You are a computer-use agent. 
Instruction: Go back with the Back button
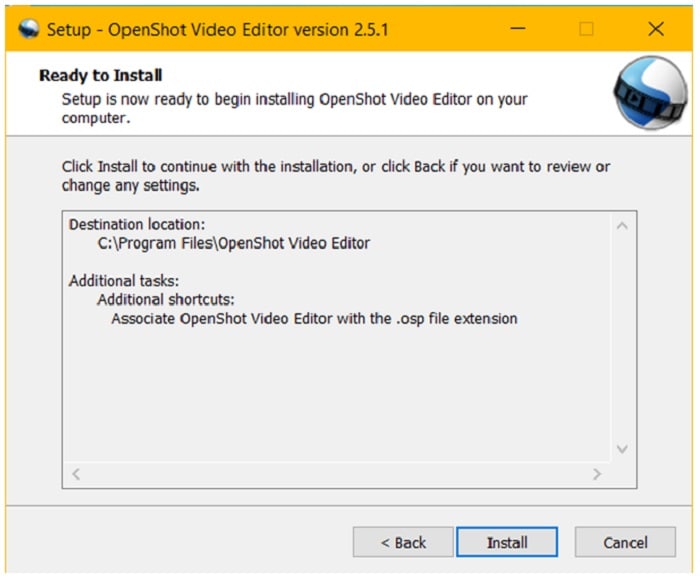403,542
